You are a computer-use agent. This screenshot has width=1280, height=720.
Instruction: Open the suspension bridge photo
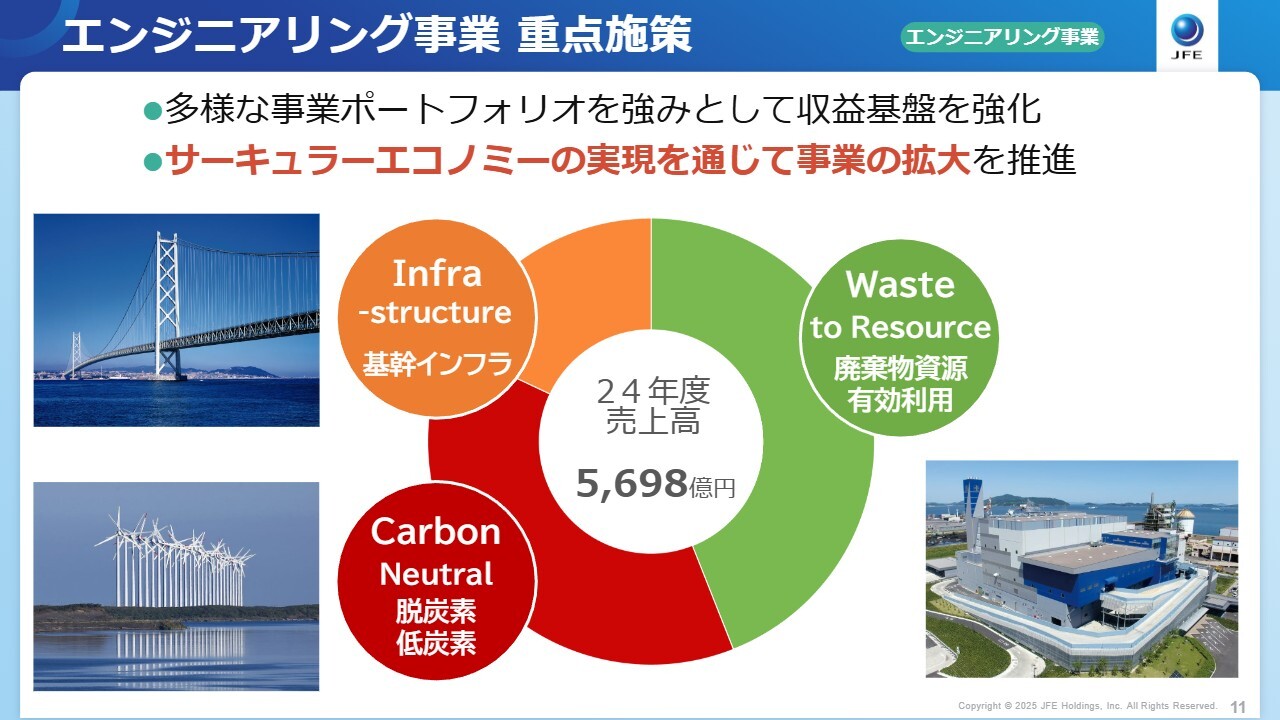point(177,320)
